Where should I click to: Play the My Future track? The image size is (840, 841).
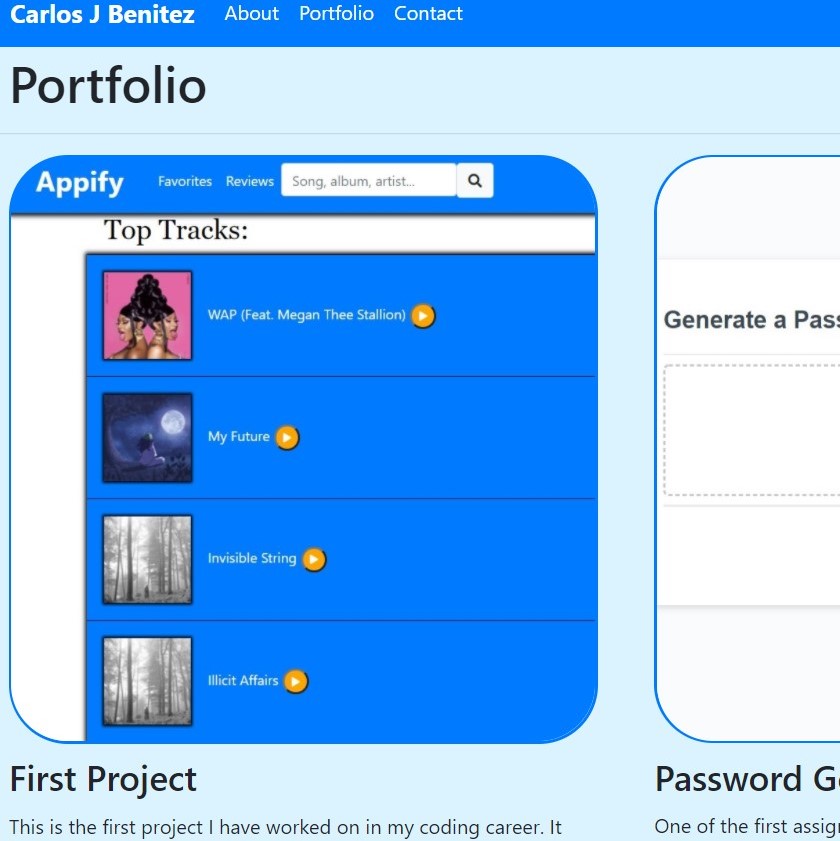287,438
